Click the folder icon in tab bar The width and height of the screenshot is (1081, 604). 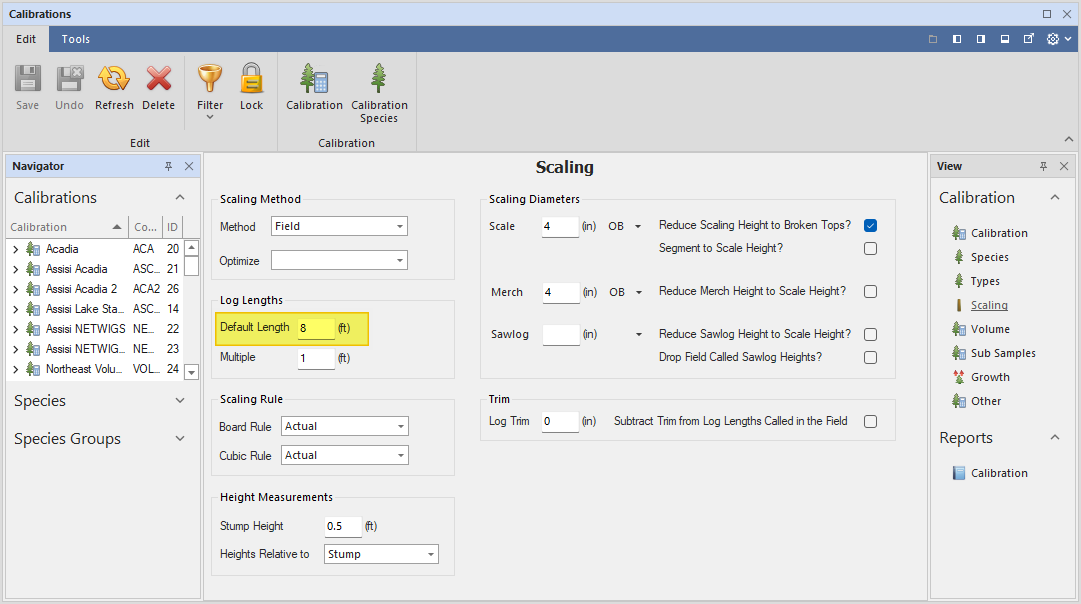(933, 39)
